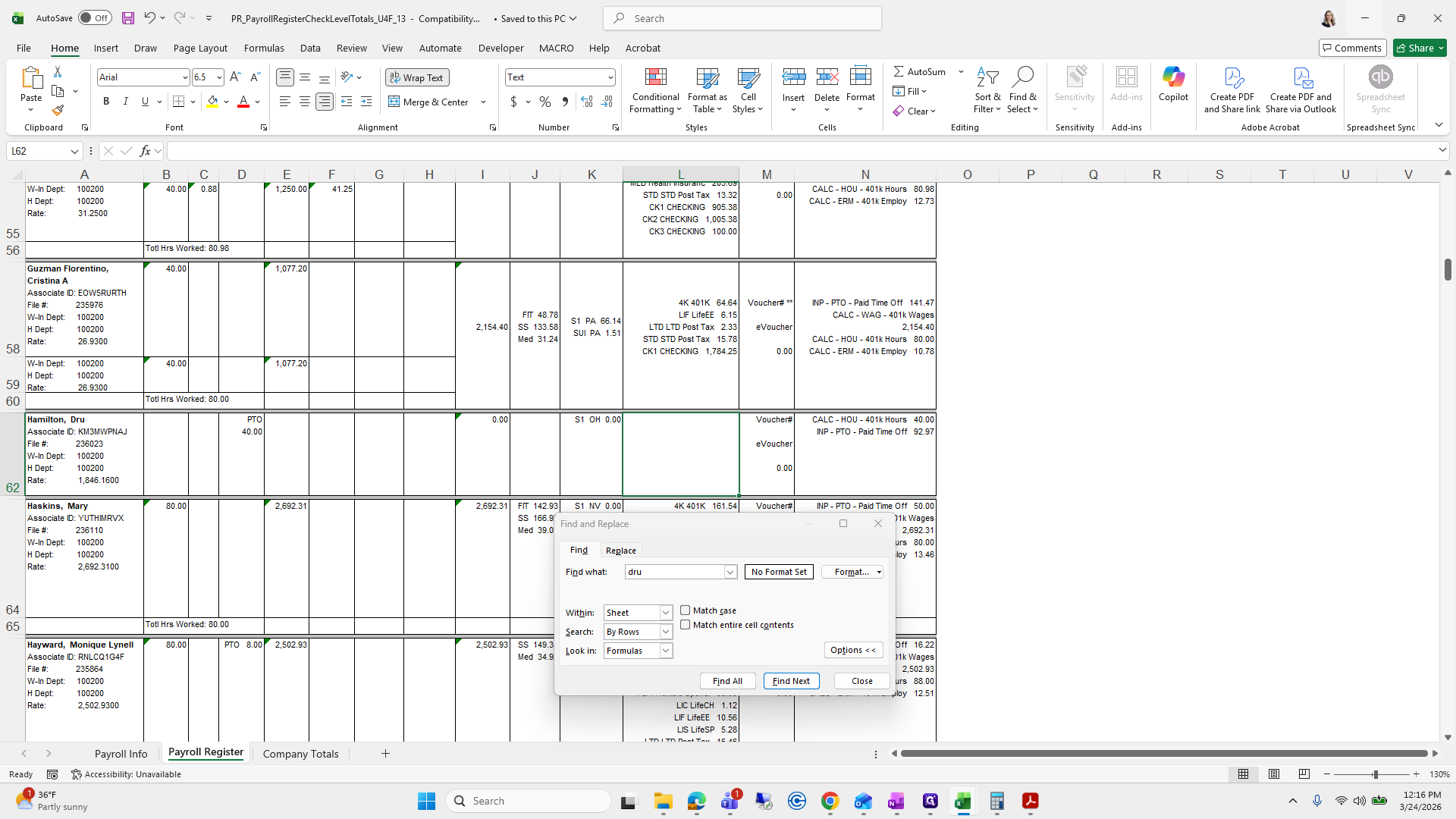
Task: Click the Percent Style icon
Action: (544, 102)
